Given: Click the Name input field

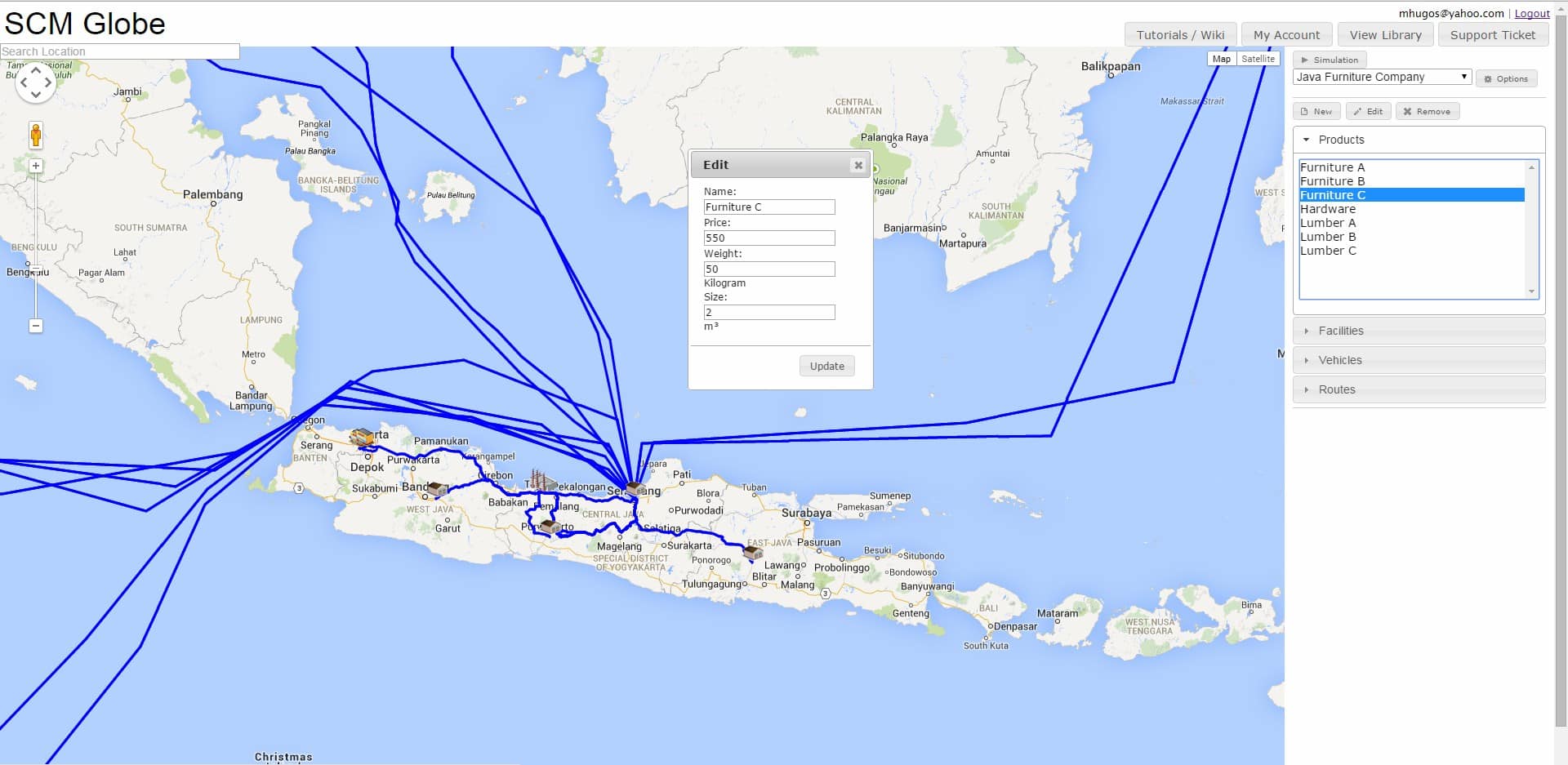Looking at the screenshot, I should coord(769,207).
